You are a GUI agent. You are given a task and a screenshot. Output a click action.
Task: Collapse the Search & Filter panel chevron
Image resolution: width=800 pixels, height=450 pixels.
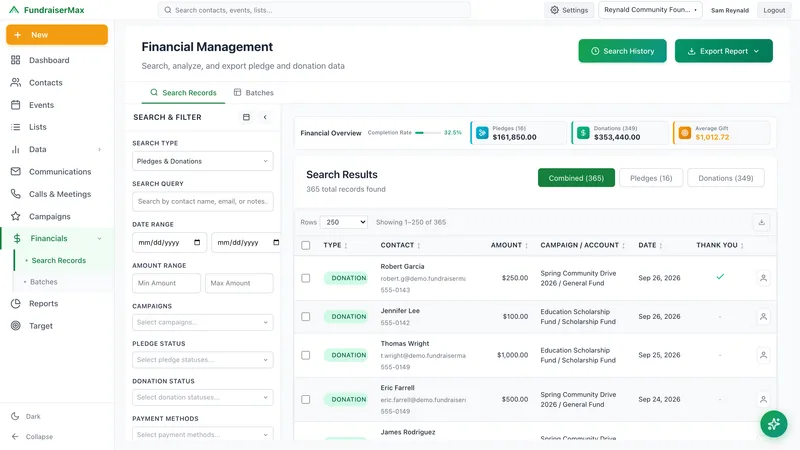265,117
